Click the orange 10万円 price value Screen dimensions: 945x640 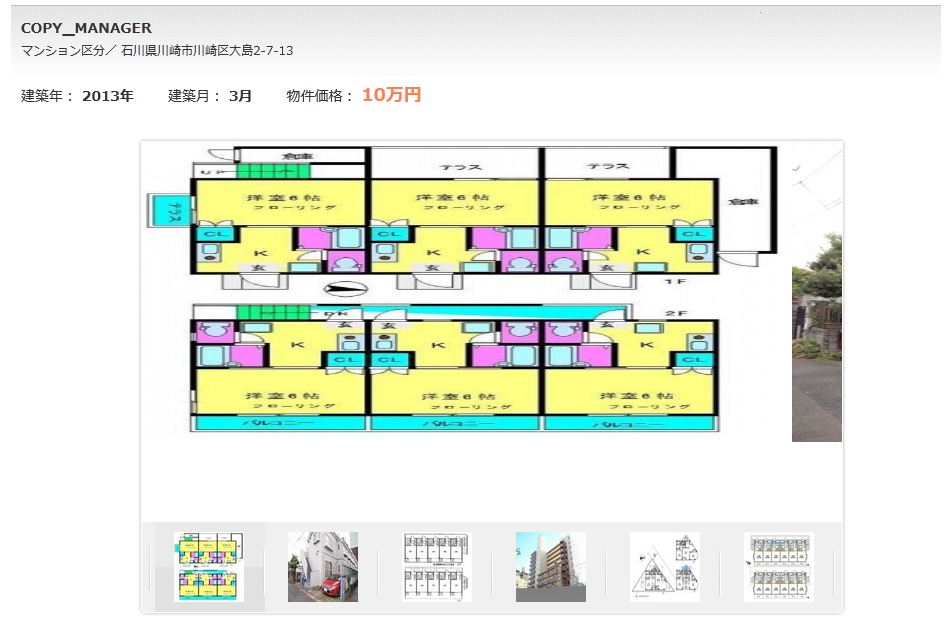391,95
